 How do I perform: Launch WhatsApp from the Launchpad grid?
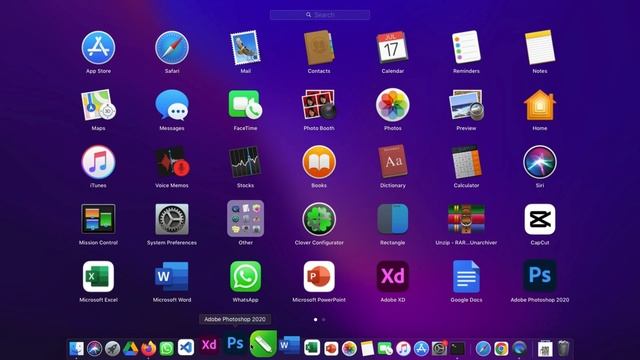pos(245,276)
